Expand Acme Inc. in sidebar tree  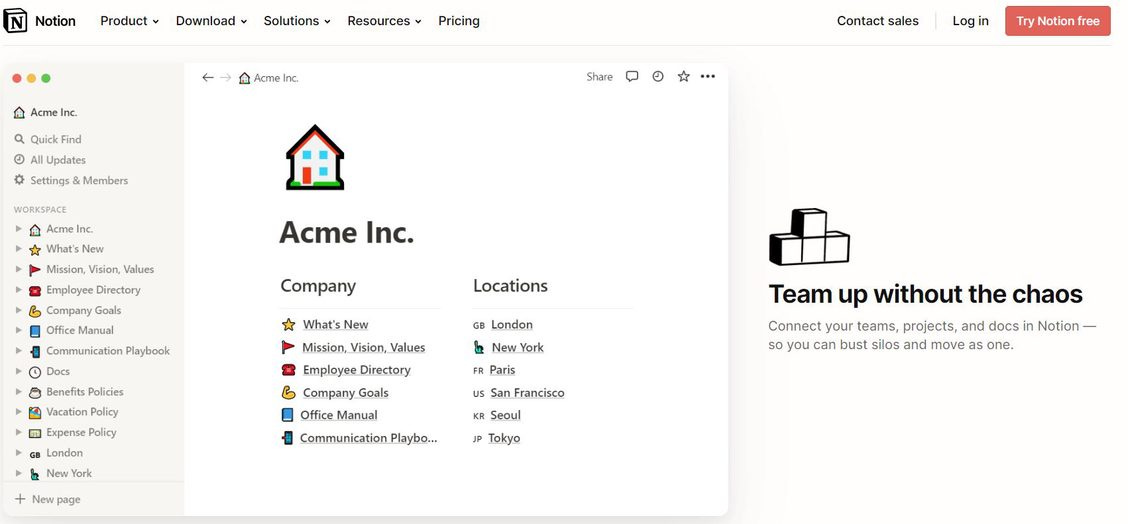coord(19,229)
